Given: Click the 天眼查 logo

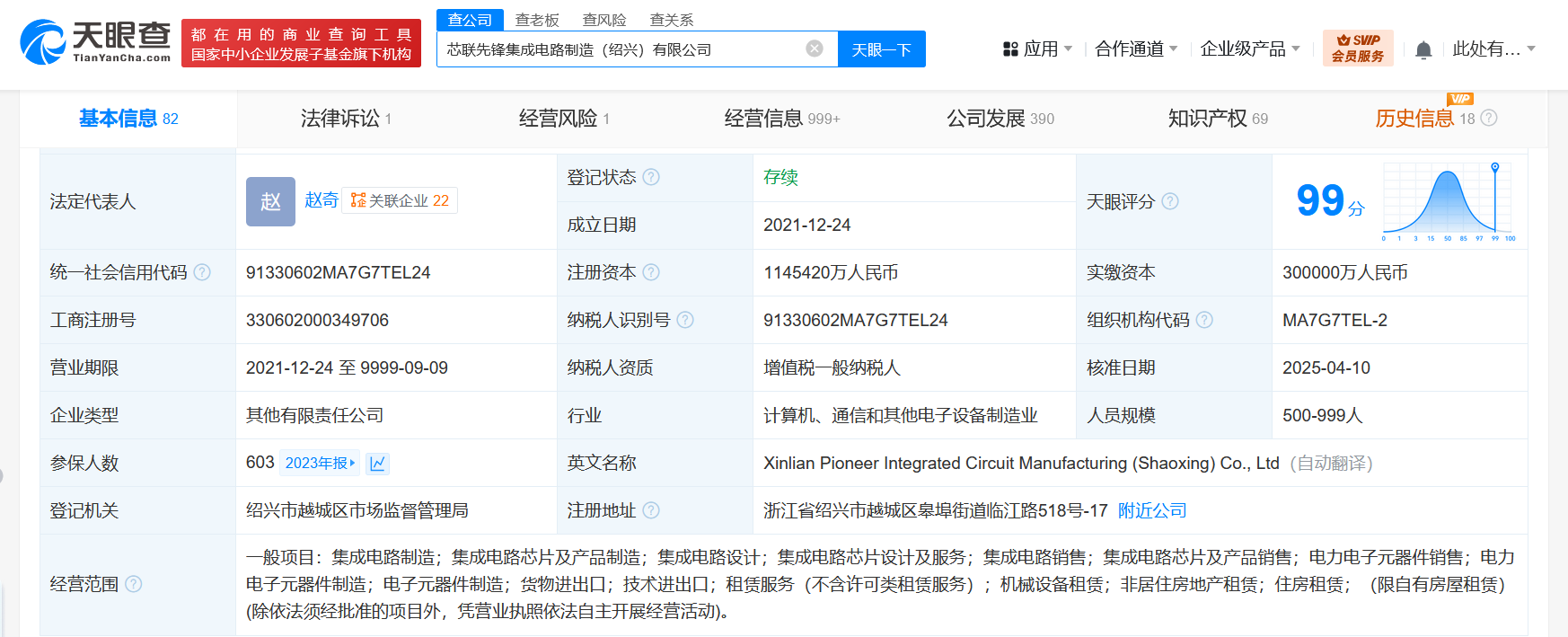Looking at the screenshot, I should (95, 42).
